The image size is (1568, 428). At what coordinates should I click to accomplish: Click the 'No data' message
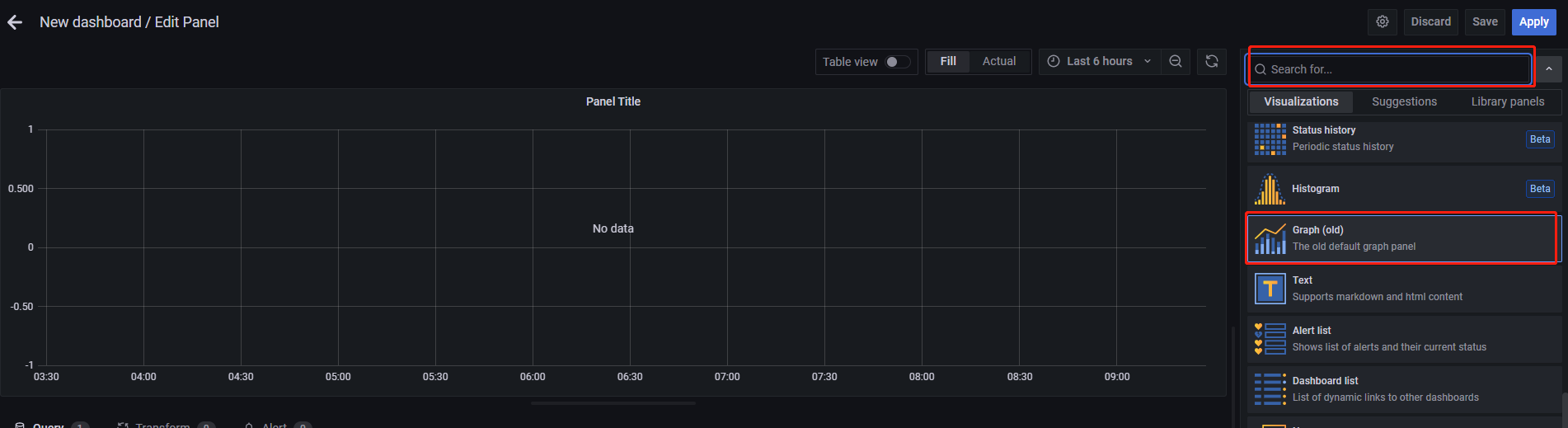(x=613, y=228)
